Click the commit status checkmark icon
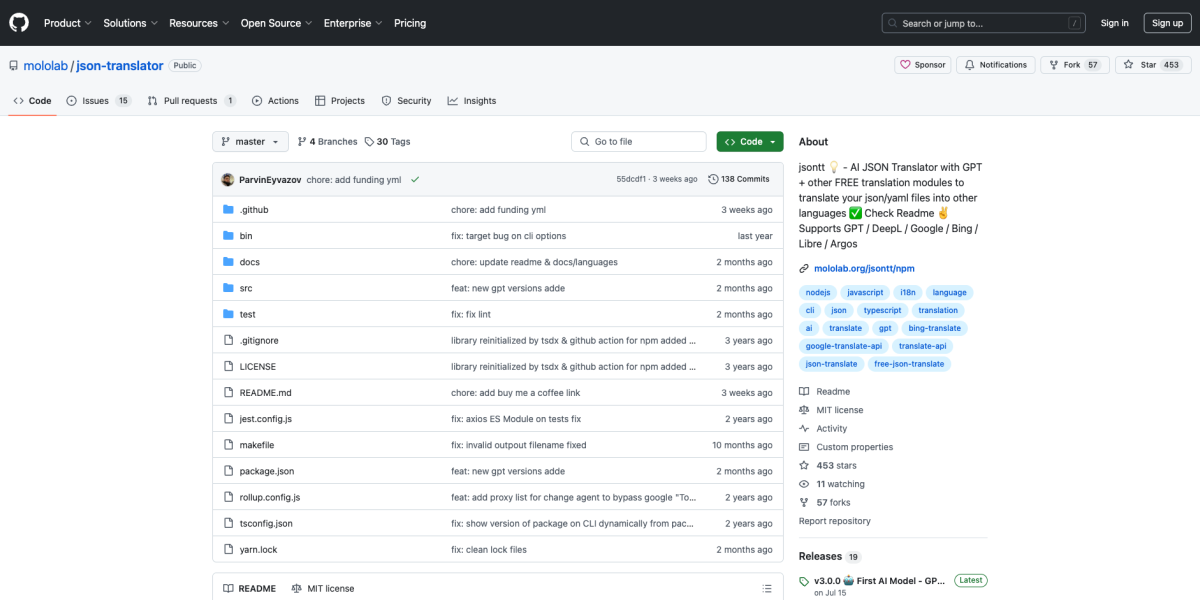The image size is (1200, 600). (x=414, y=179)
